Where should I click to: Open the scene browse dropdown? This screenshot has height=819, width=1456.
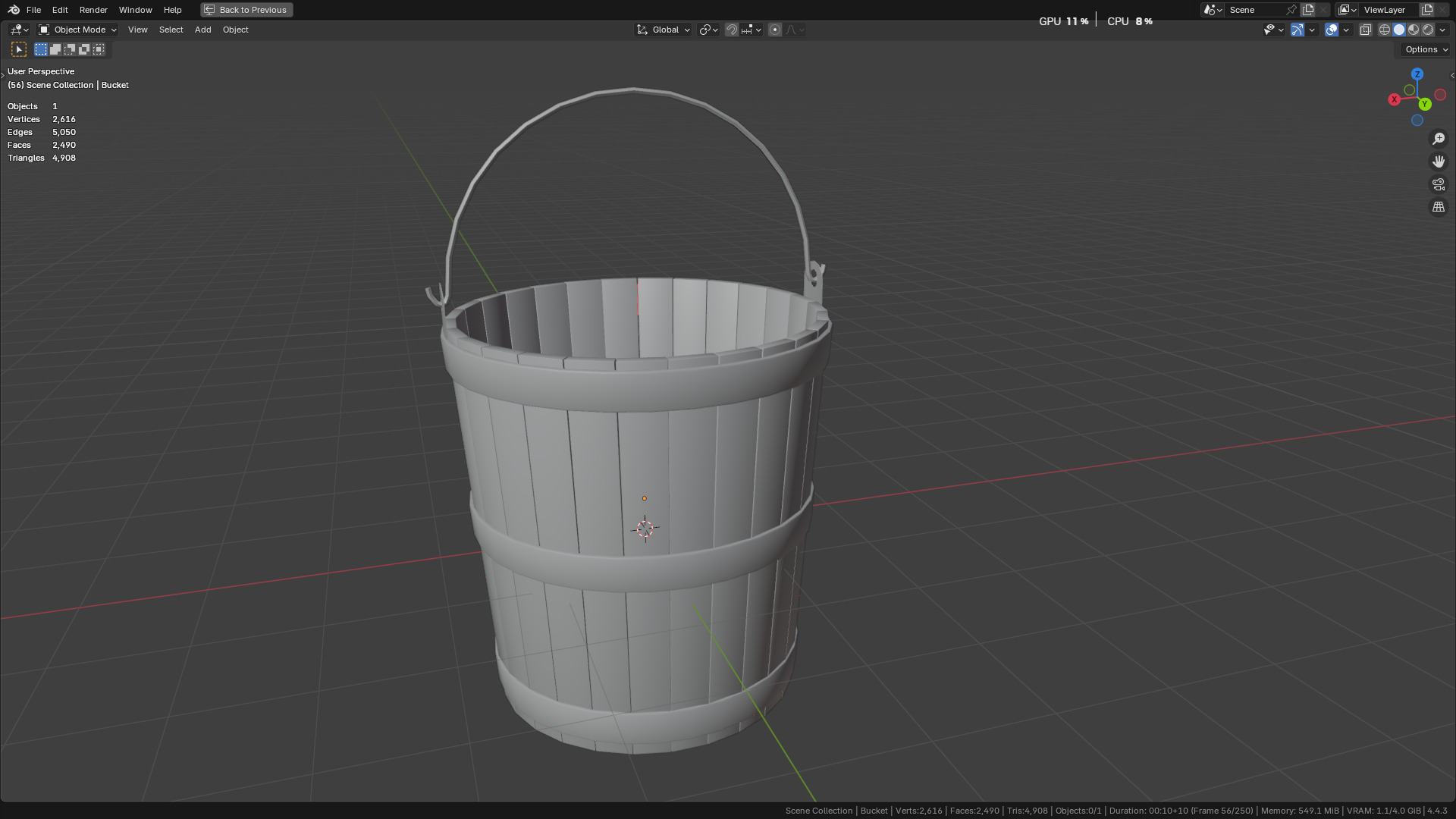point(1213,10)
